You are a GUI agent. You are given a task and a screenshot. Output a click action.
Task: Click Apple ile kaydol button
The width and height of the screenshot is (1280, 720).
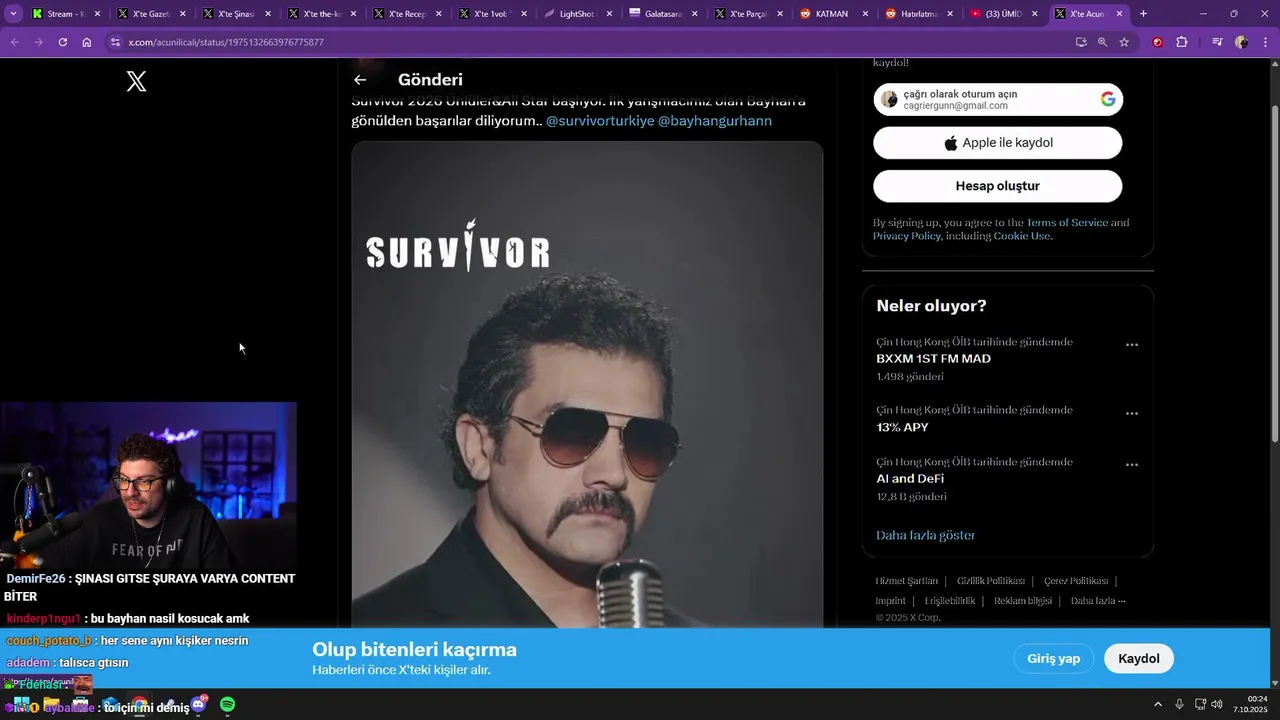pyautogui.click(x=998, y=143)
